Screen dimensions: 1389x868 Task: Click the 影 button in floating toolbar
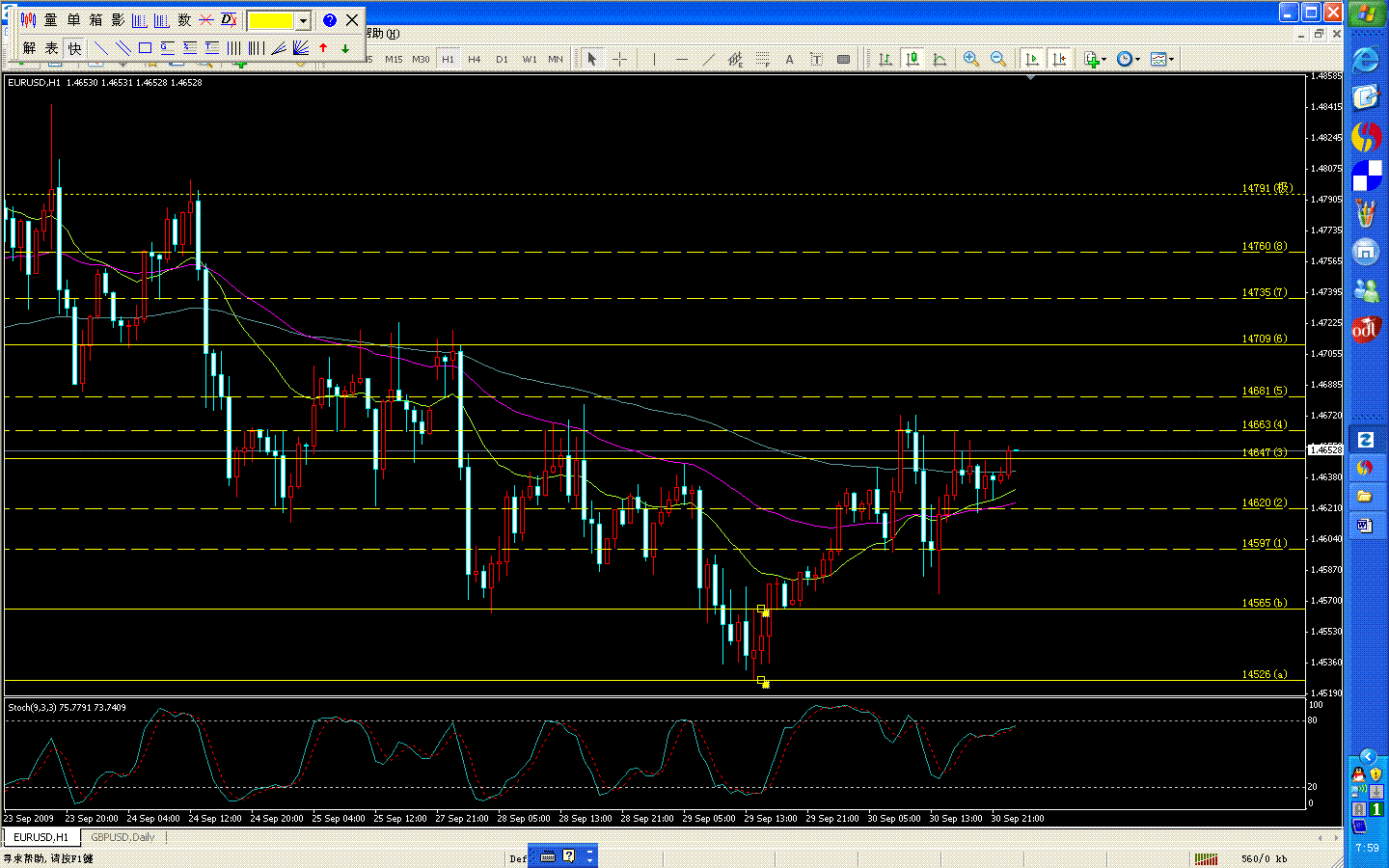click(x=118, y=20)
